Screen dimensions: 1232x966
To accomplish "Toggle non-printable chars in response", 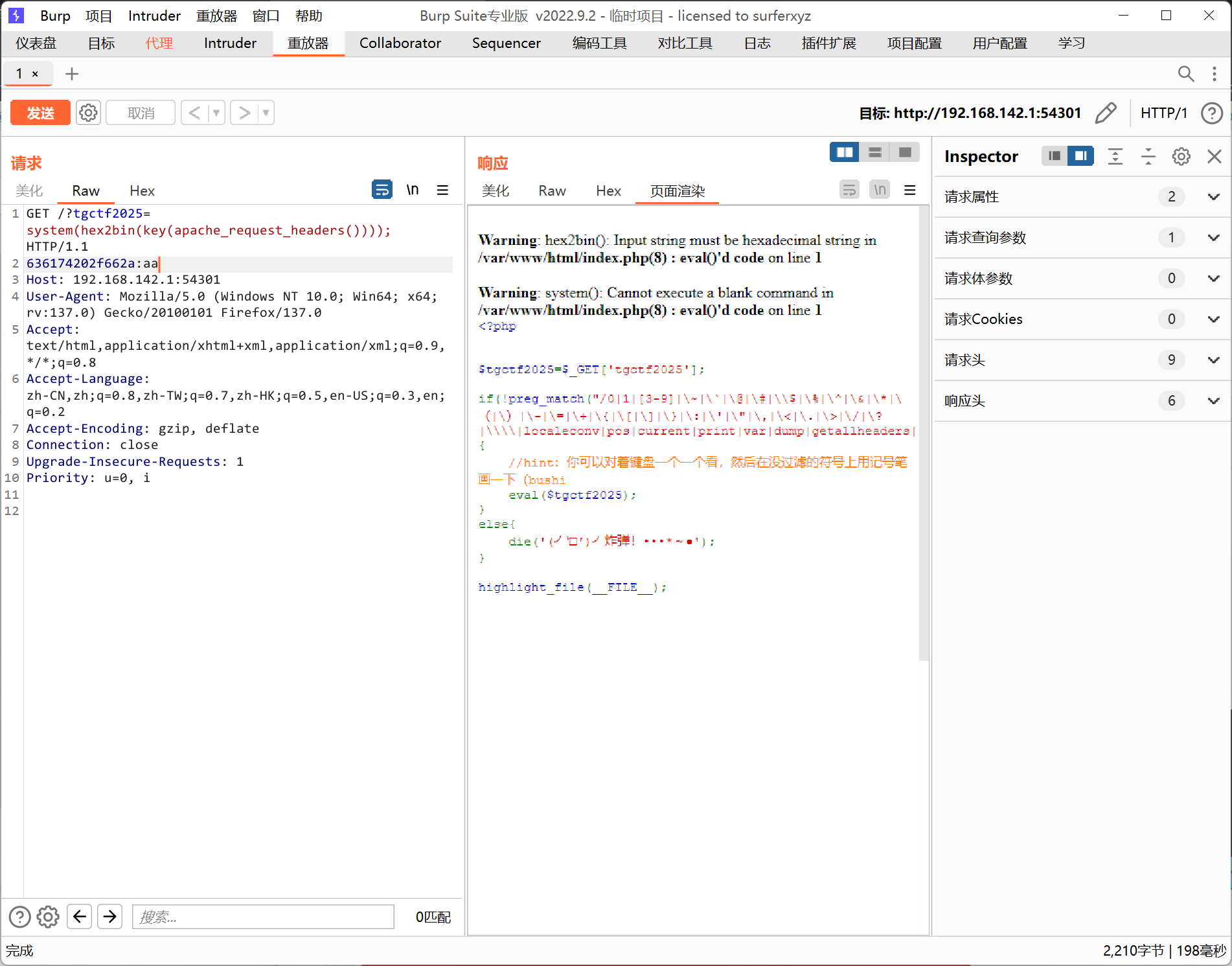I will pyautogui.click(x=880, y=190).
